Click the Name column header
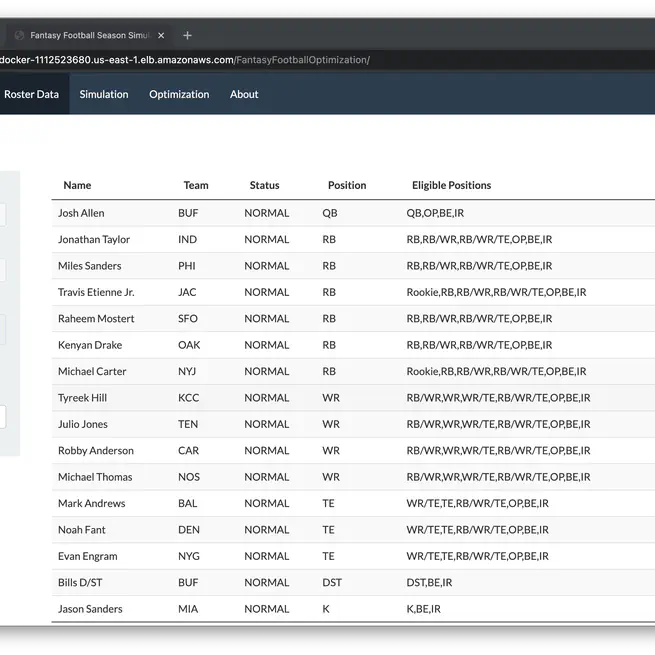Screen dimensions: 655x655 tap(77, 185)
